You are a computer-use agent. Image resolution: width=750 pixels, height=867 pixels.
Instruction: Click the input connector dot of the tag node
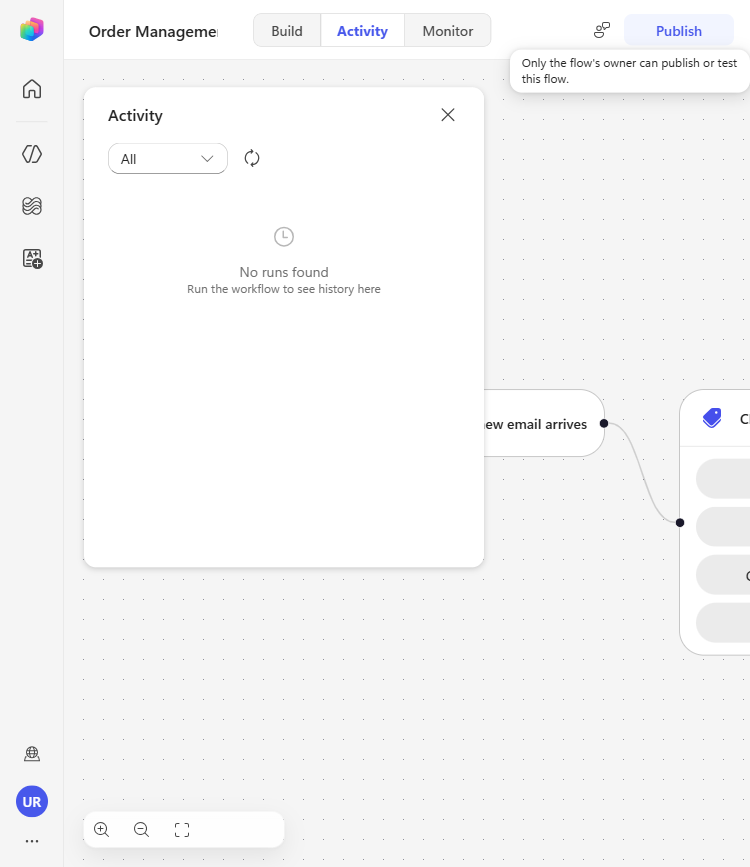(x=680, y=523)
